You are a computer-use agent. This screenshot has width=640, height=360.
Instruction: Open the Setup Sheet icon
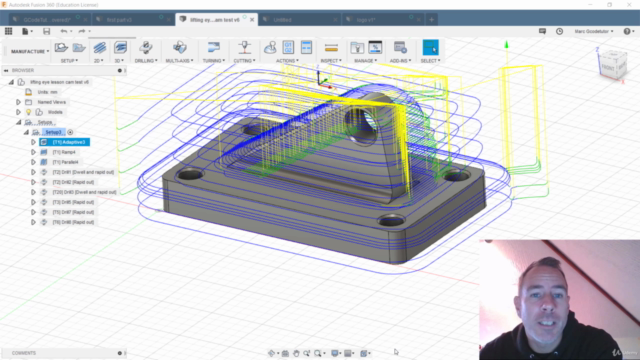306,47
